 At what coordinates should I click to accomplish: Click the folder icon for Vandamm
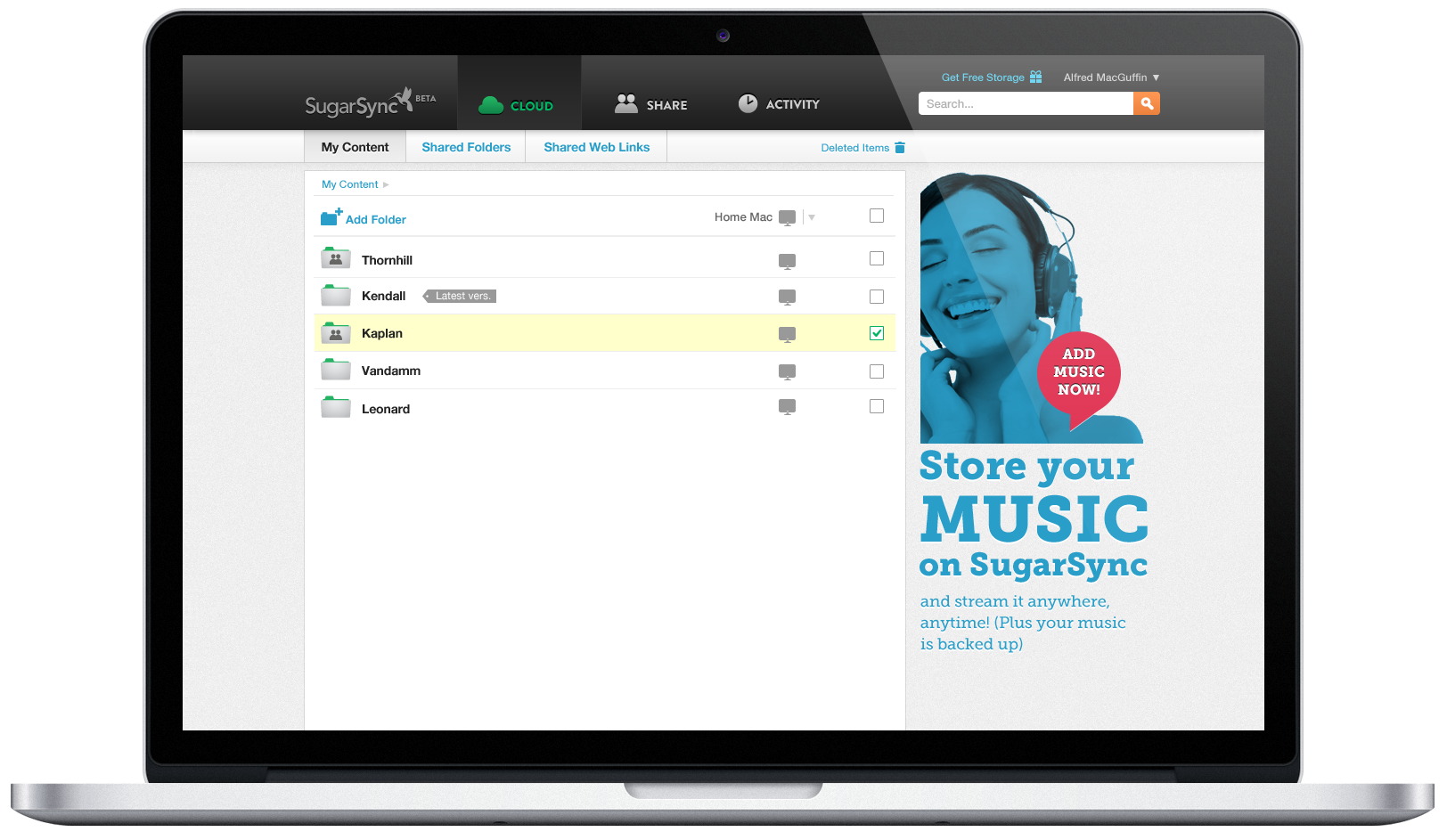click(x=335, y=370)
